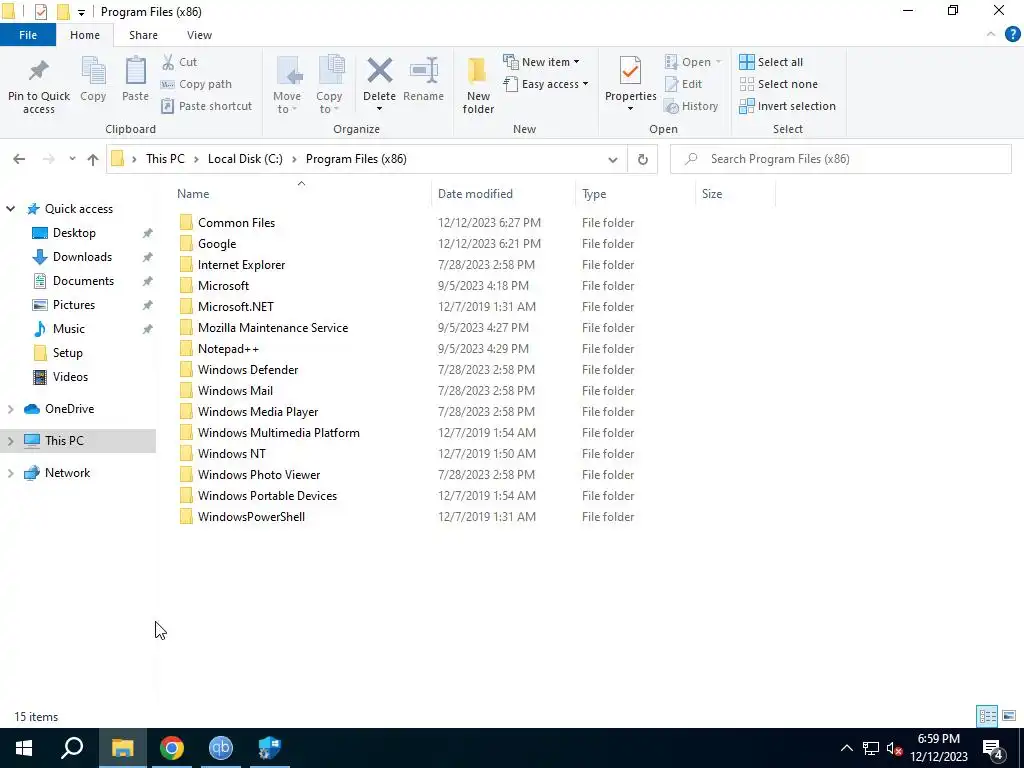Switch to the View ribbon tab
Image resolution: width=1024 pixels, height=768 pixels.
click(199, 35)
